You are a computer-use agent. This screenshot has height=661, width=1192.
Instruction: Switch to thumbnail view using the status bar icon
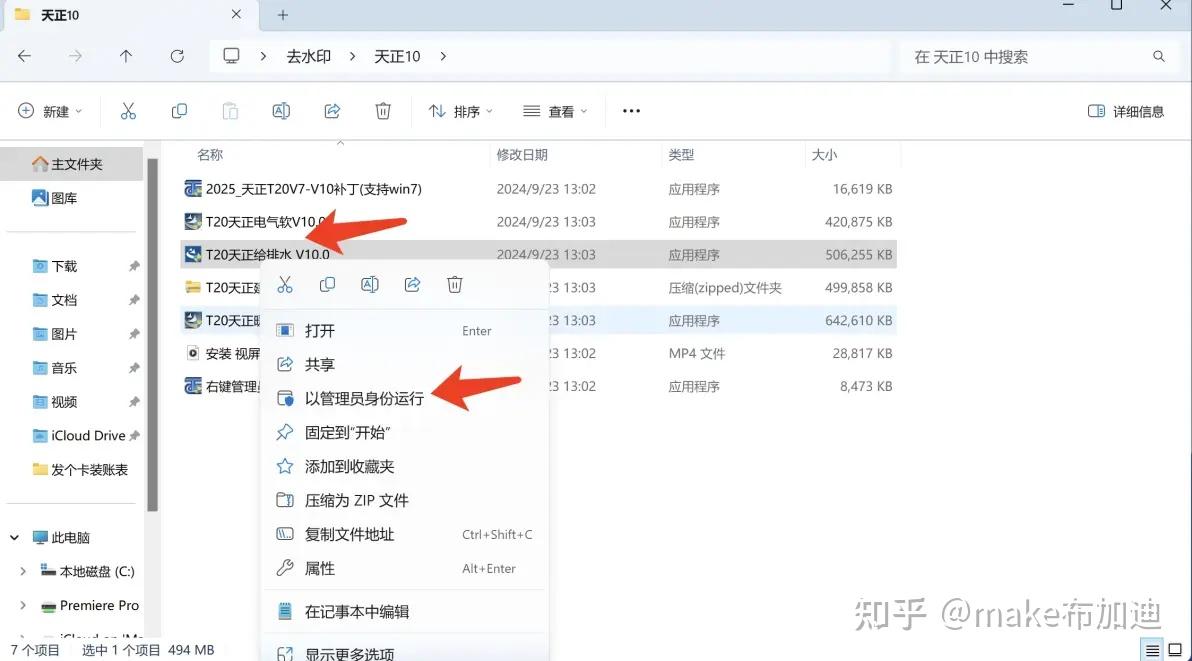[x=1176, y=648]
